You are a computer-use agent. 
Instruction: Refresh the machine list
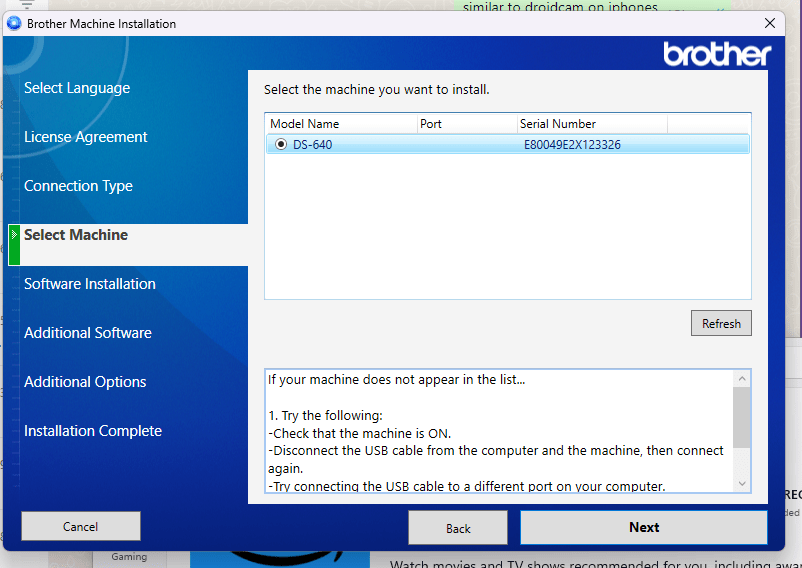[721, 323]
